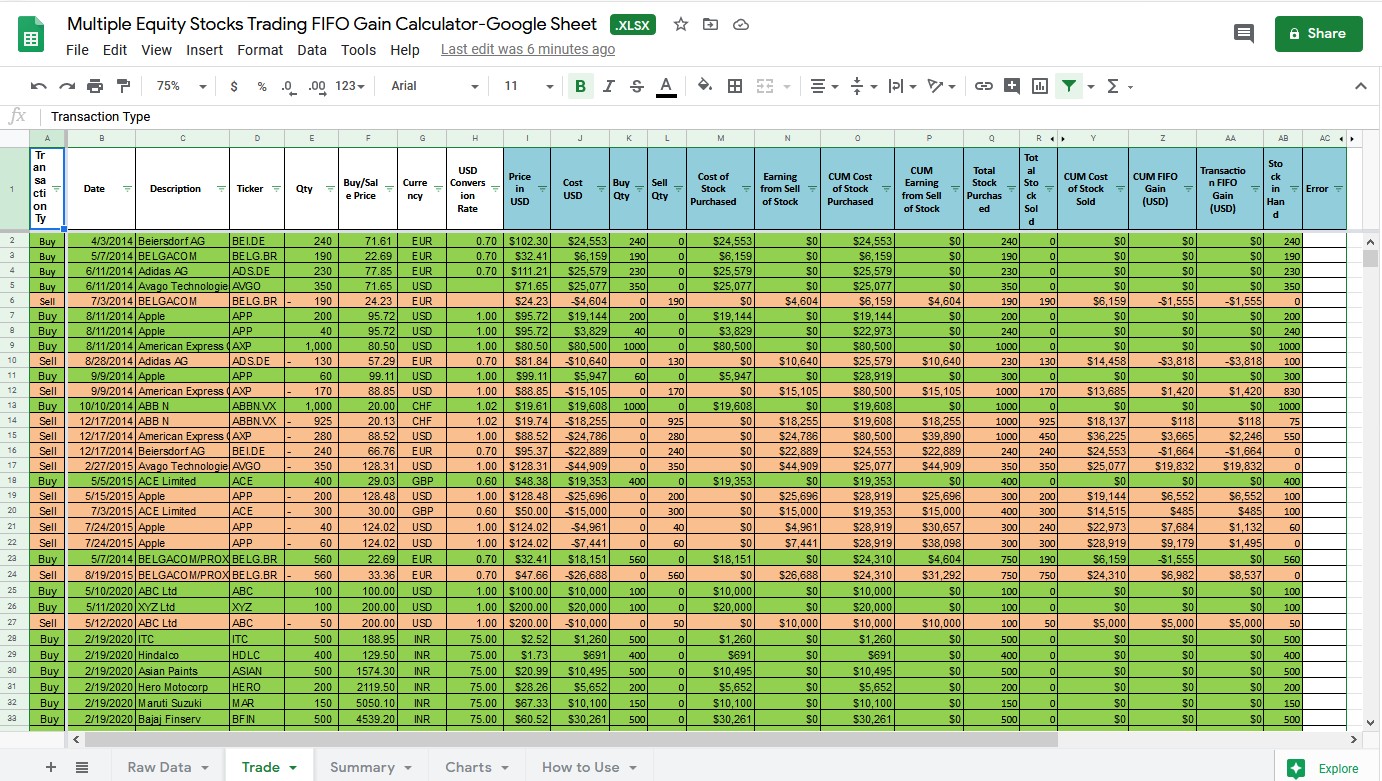Viewport: 1382px width, 781px height.
Task: Print the spreadsheet using the printer icon
Action: (95, 86)
